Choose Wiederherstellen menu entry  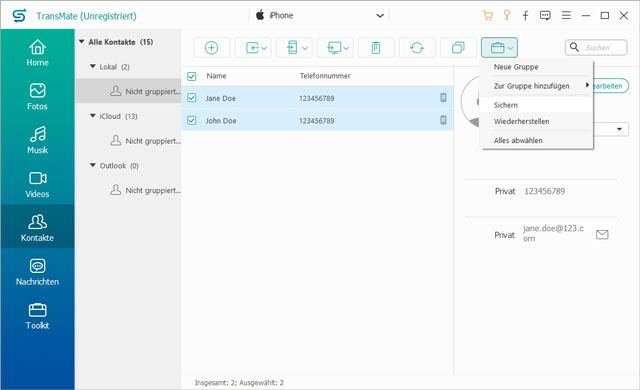pos(537,121)
